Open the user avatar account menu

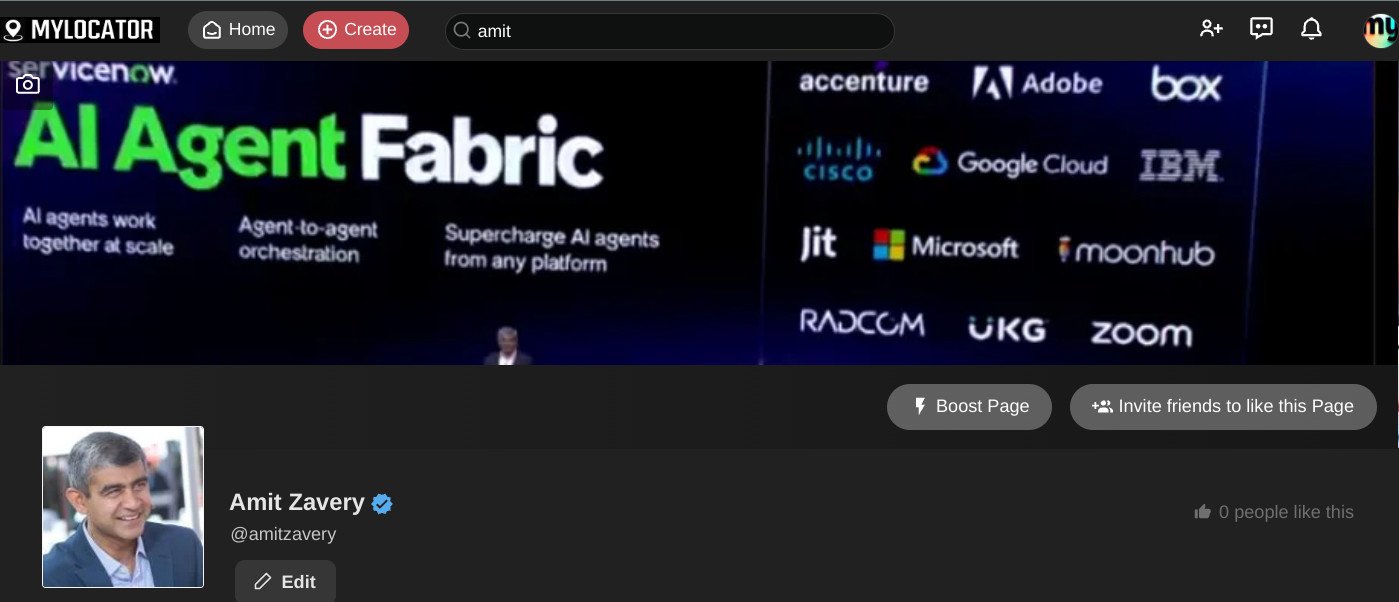tap(1380, 30)
